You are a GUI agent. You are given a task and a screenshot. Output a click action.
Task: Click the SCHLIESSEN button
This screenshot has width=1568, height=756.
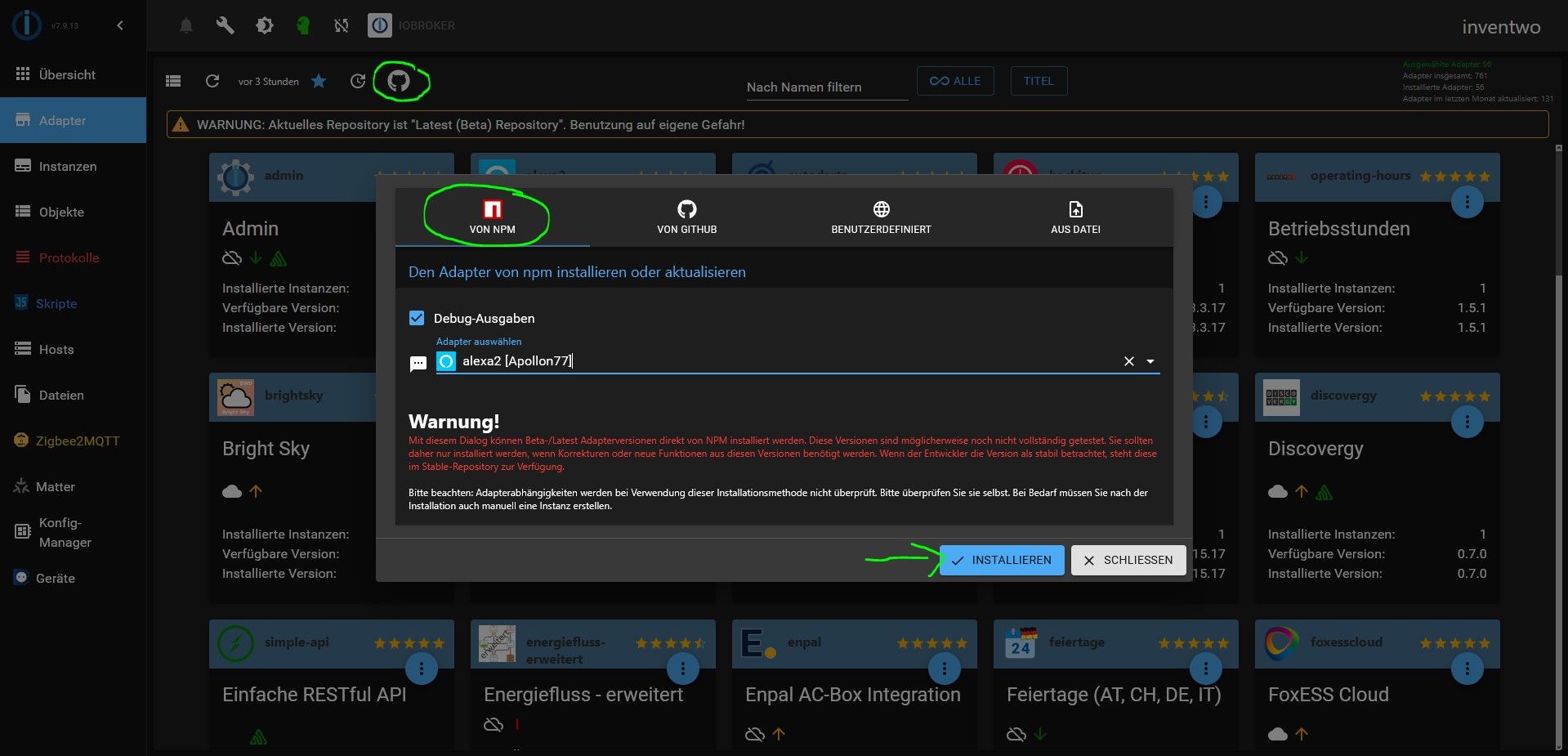point(1128,560)
